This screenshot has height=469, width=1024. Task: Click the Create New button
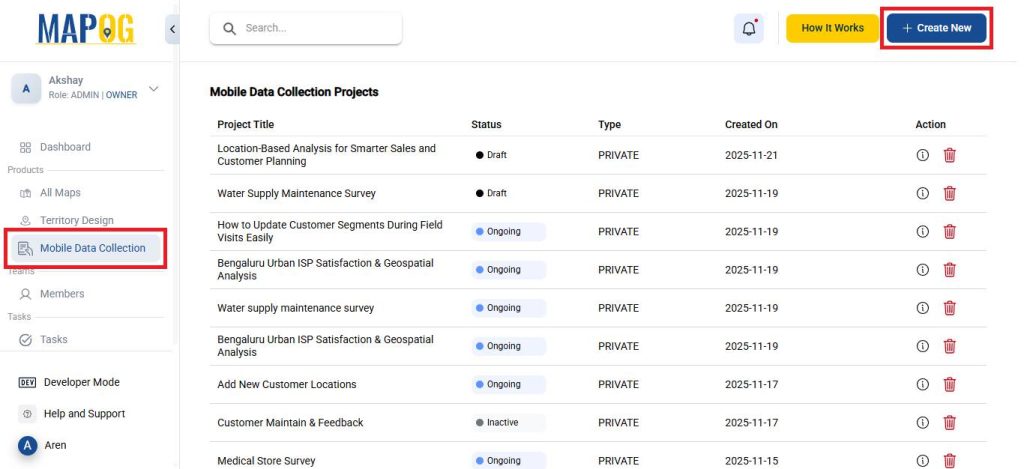[936, 28]
